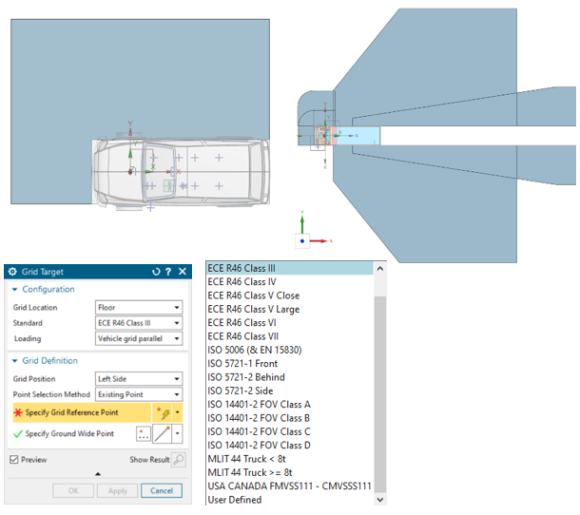Click the Show Result magnifier icon
Screen dimensions: 580x515
tap(178, 460)
